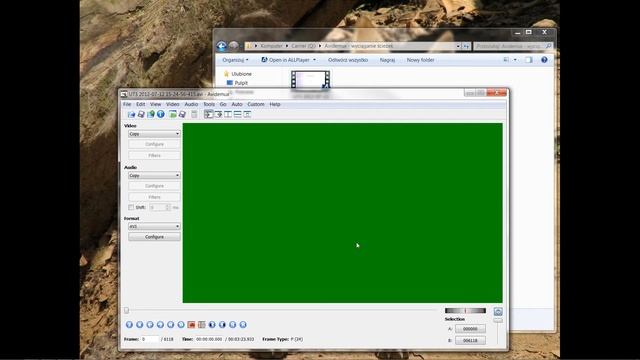This screenshot has width=640, height=360.
Task: Set selection marker B icon
Action: point(202,324)
